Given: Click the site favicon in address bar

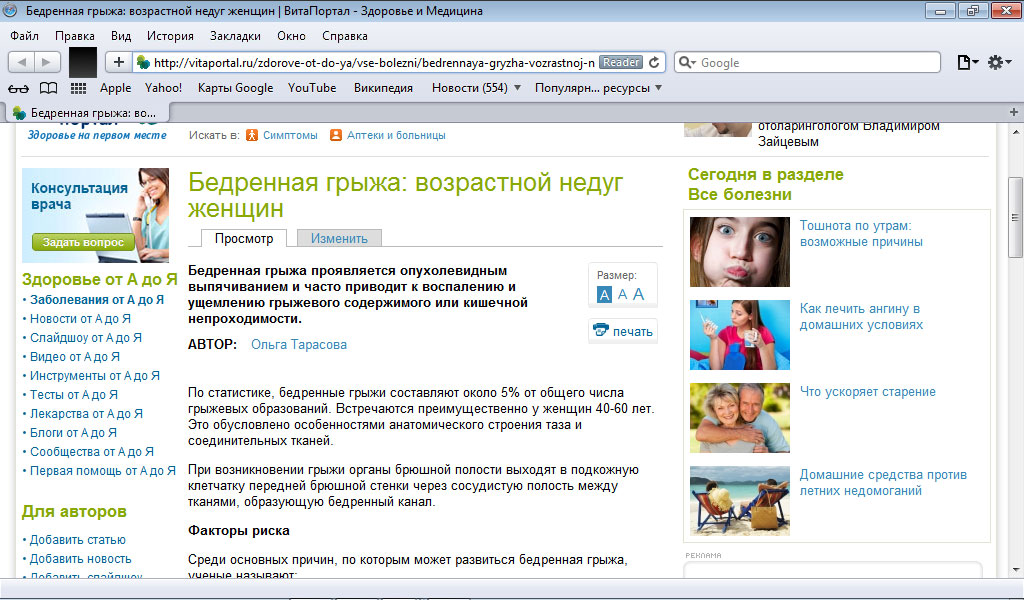Looking at the screenshot, I should pyautogui.click(x=143, y=63).
